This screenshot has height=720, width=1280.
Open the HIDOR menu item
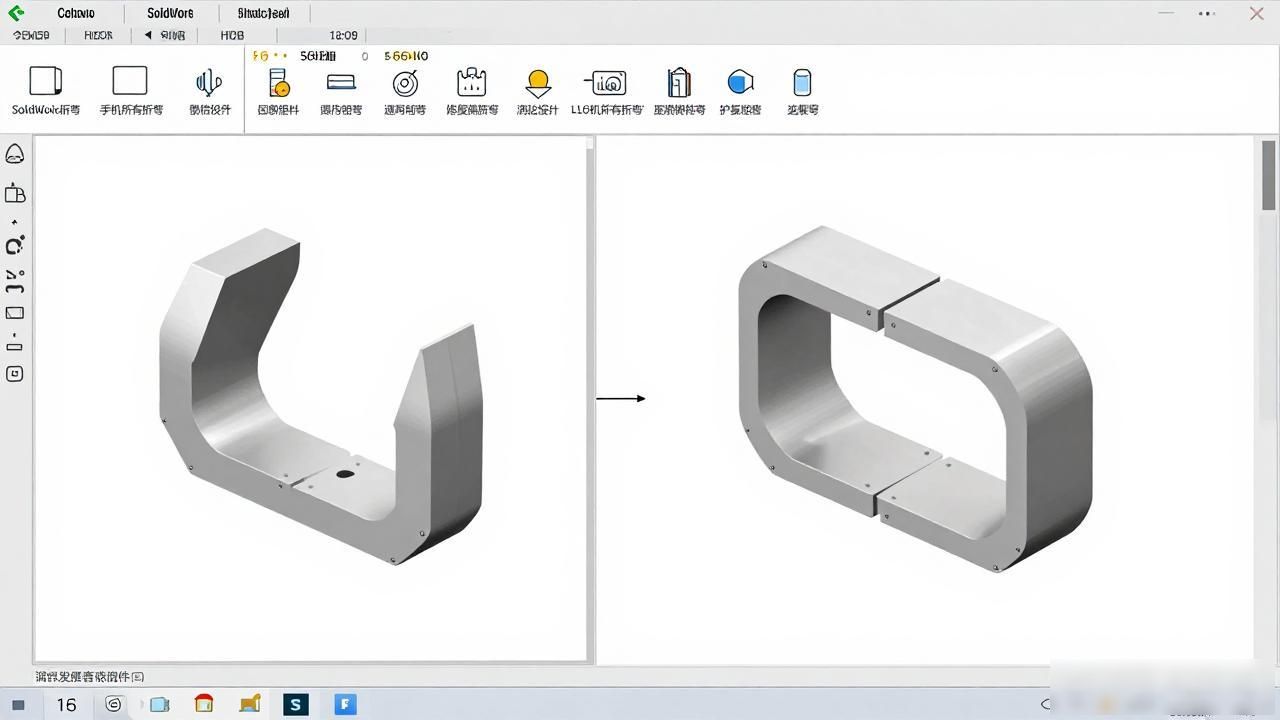coord(98,35)
